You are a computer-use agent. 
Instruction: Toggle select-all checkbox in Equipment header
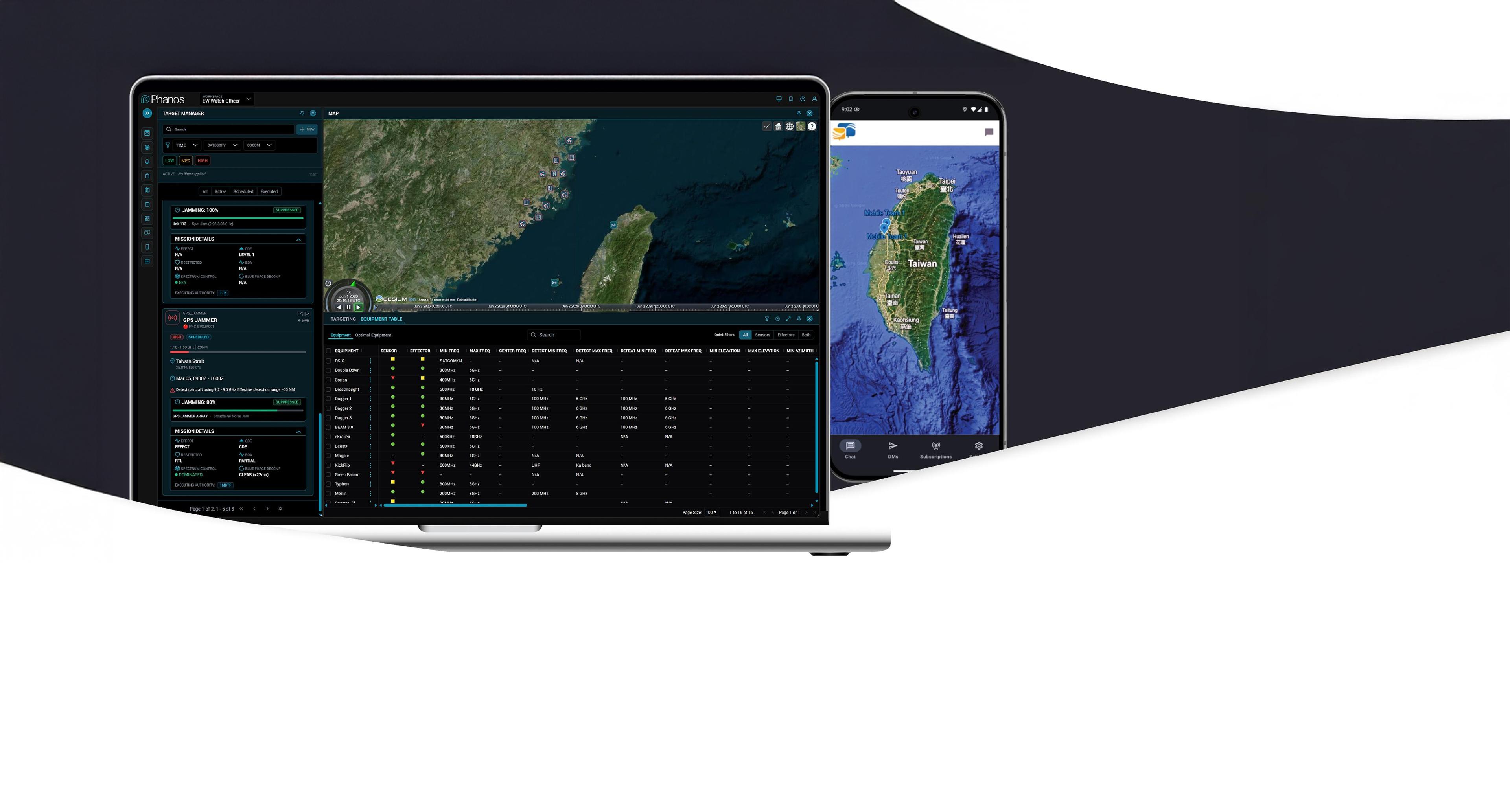click(328, 351)
